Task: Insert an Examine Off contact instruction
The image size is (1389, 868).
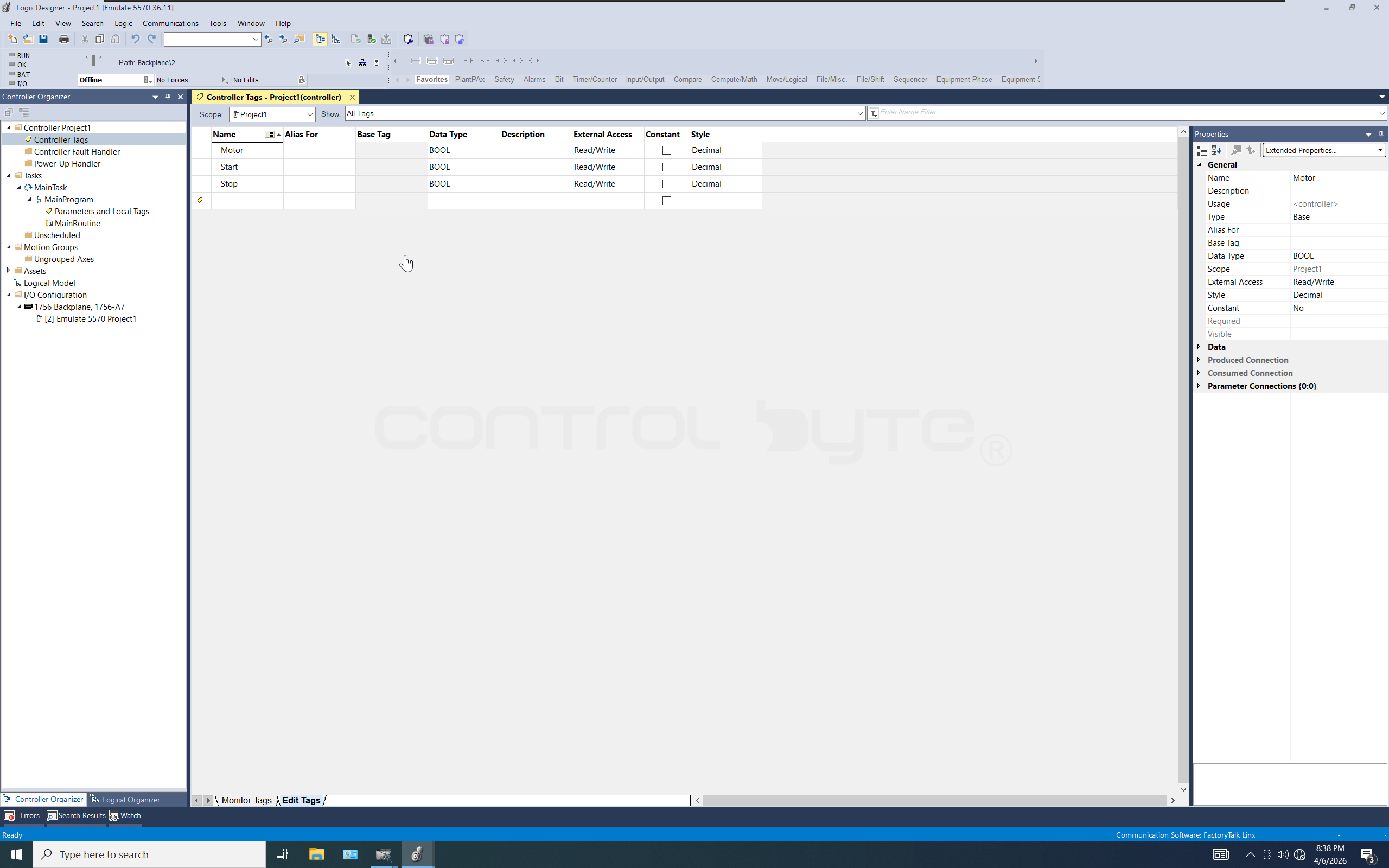Action: click(x=485, y=61)
